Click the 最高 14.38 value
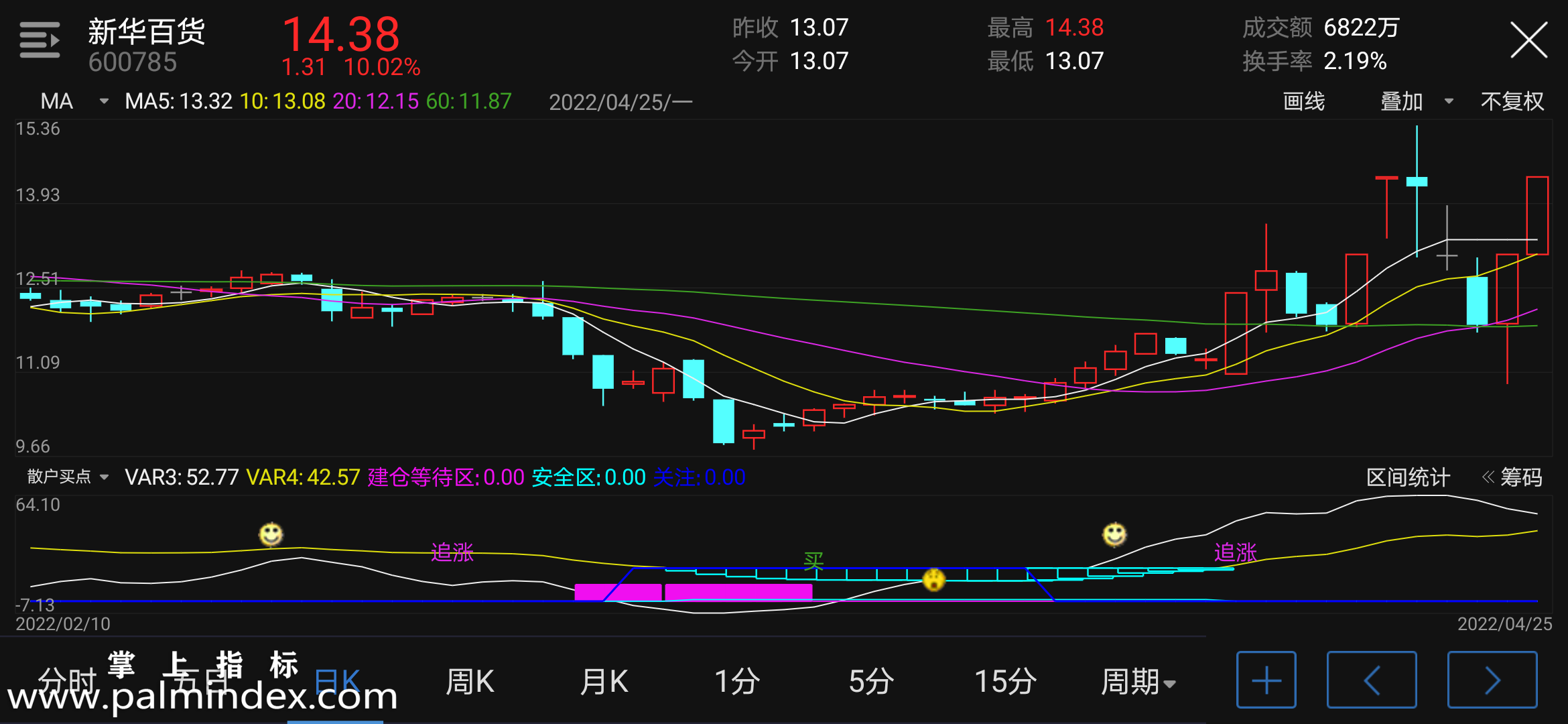Image resolution: width=1568 pixels, height=724 pixels. [1045, 27]
